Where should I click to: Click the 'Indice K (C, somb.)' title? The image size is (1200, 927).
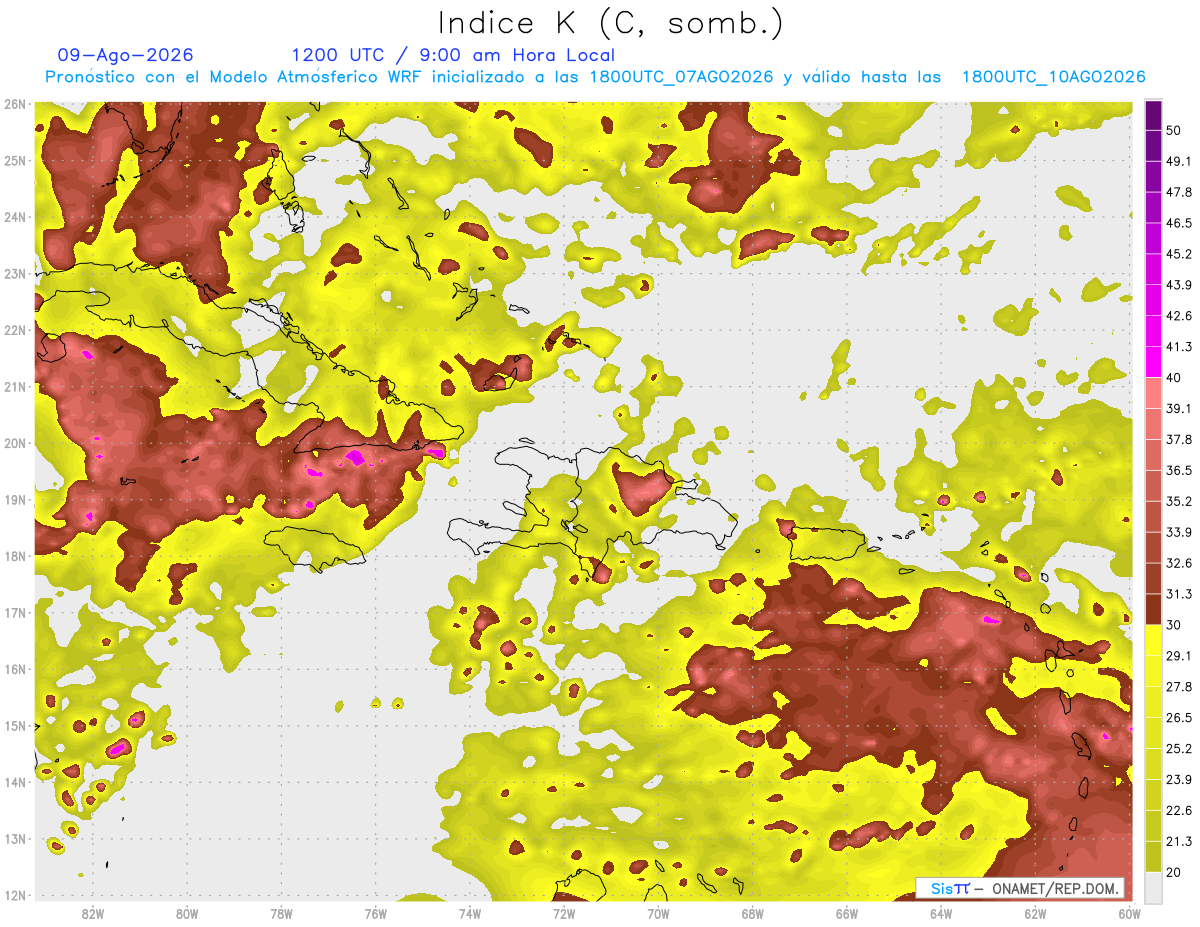pos(610,24)
